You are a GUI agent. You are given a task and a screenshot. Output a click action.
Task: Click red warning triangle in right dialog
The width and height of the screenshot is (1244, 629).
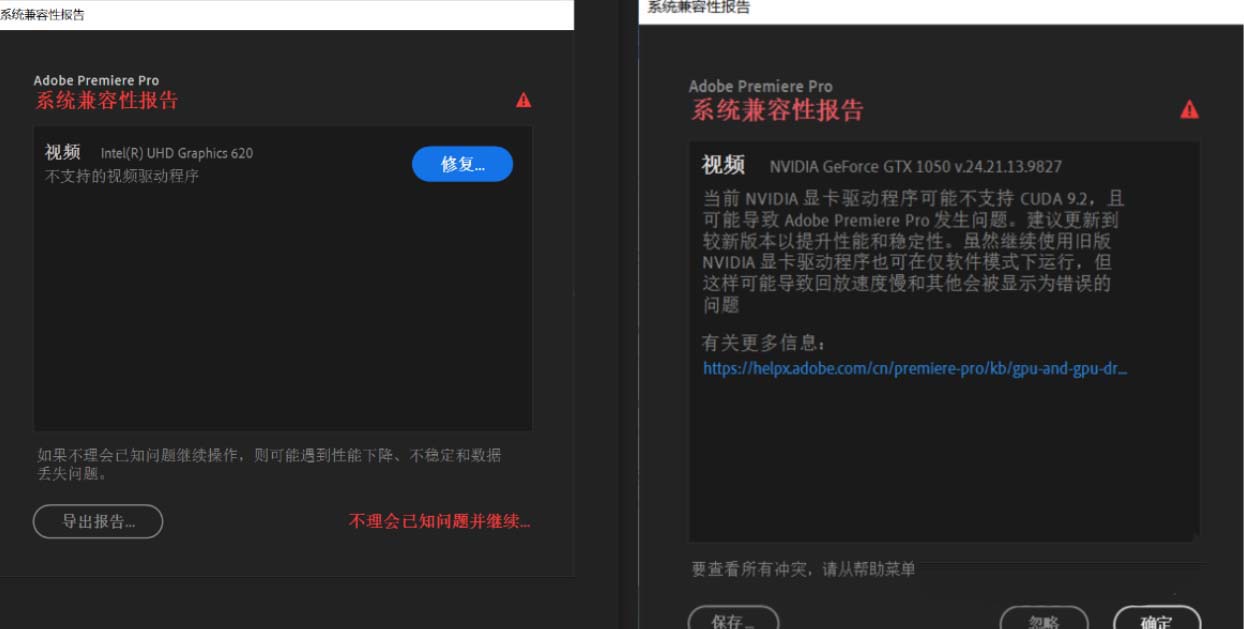click(x=1189, y=109)
